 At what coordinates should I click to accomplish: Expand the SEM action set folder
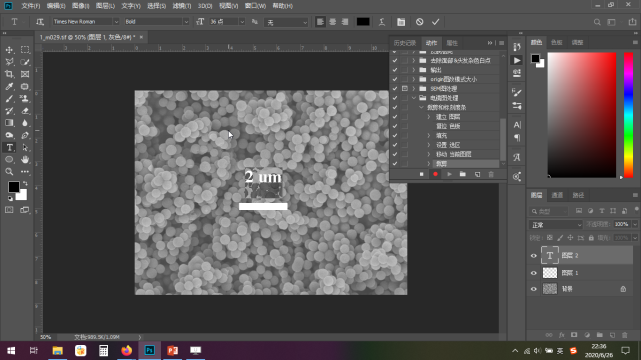click(x=414, y=89)
